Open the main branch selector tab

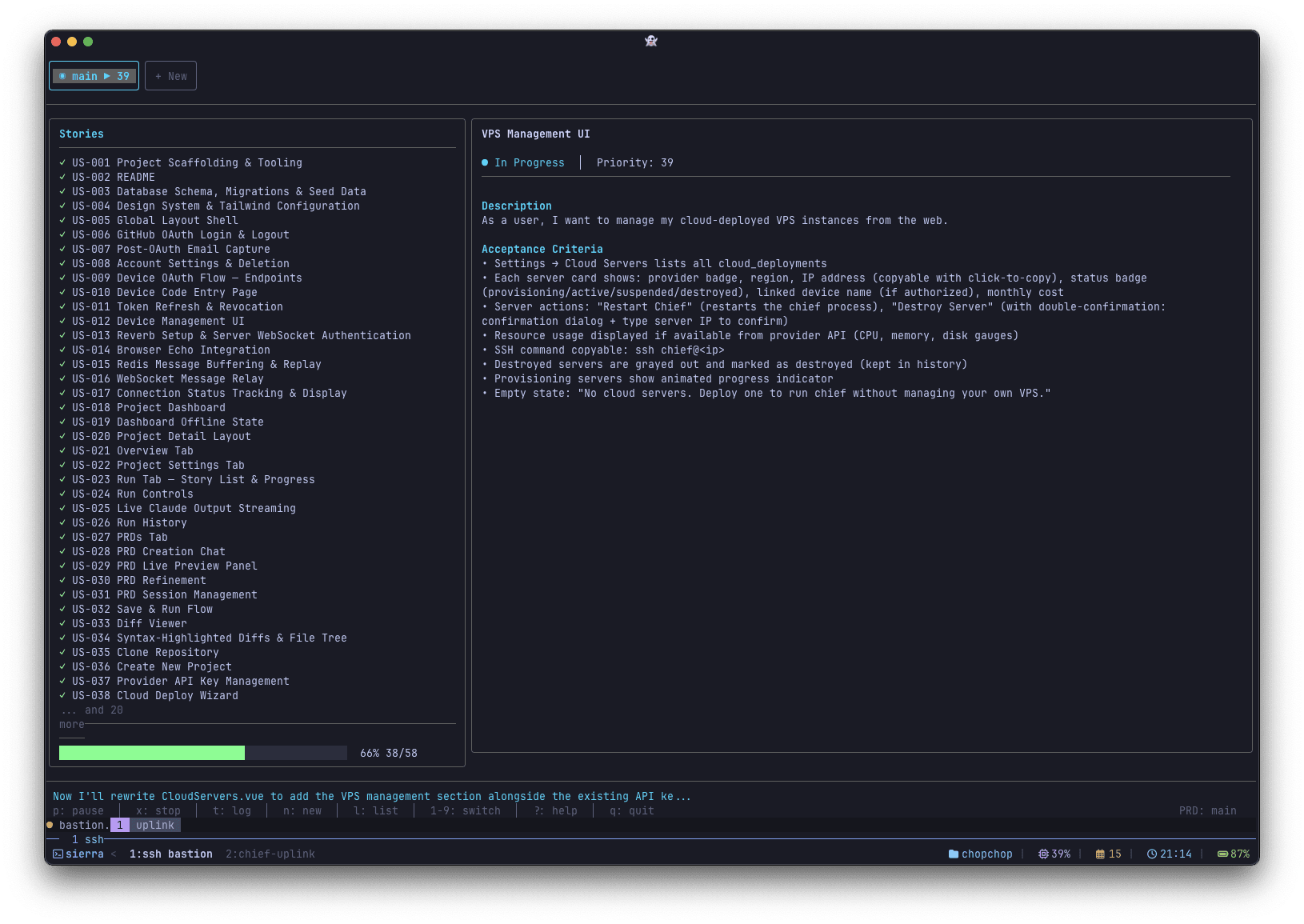coord(94,75)
